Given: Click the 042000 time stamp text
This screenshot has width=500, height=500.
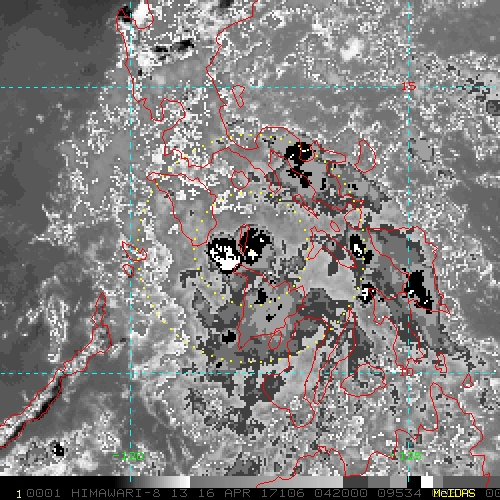Looking at the screenshot, I should pyautogui.click(x=341, y=493).
